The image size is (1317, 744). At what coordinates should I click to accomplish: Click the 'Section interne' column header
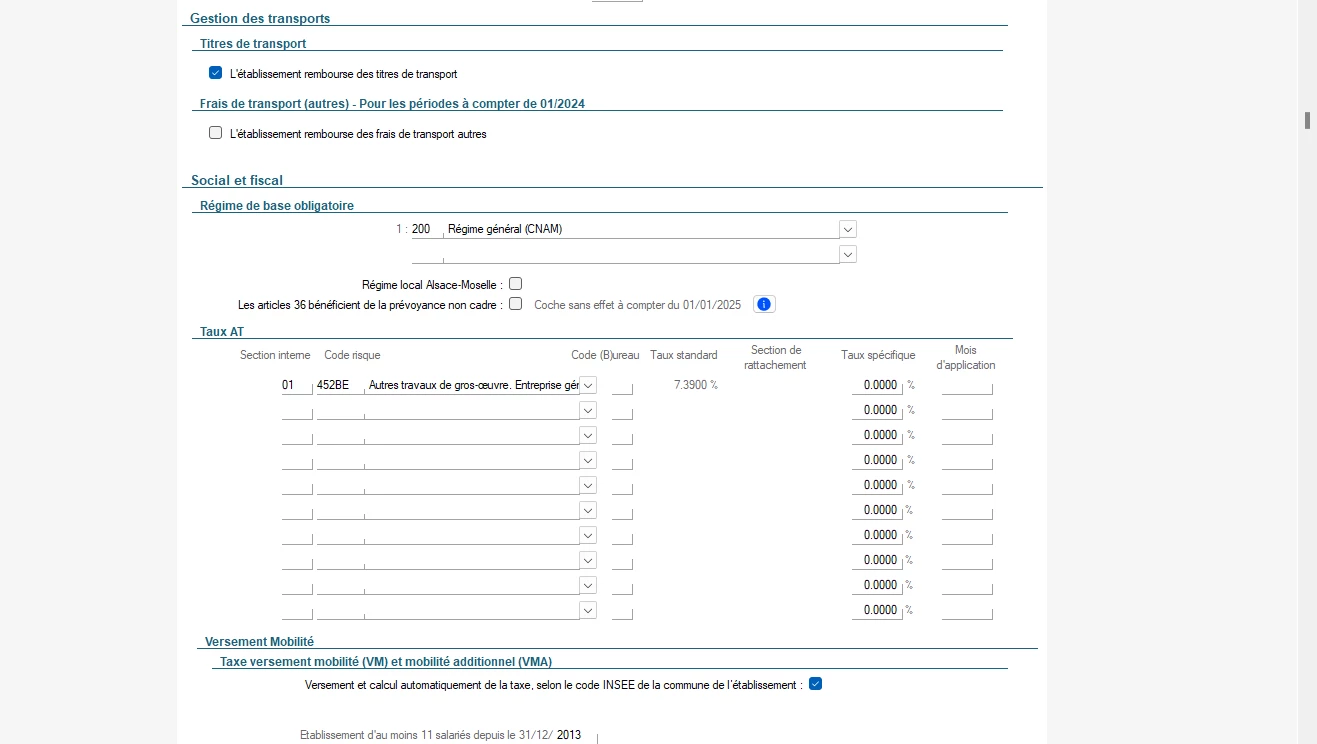[275, 355]
